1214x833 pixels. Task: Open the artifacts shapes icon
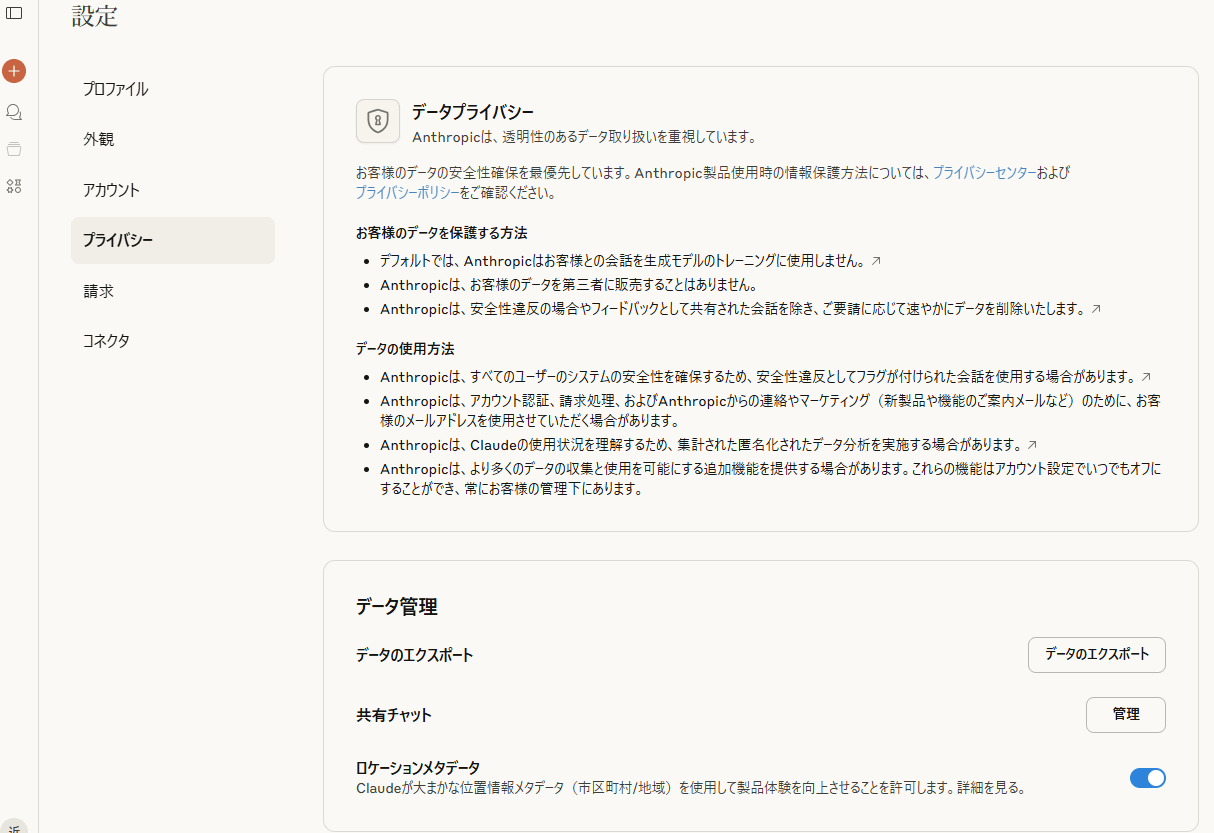point(14,186)
